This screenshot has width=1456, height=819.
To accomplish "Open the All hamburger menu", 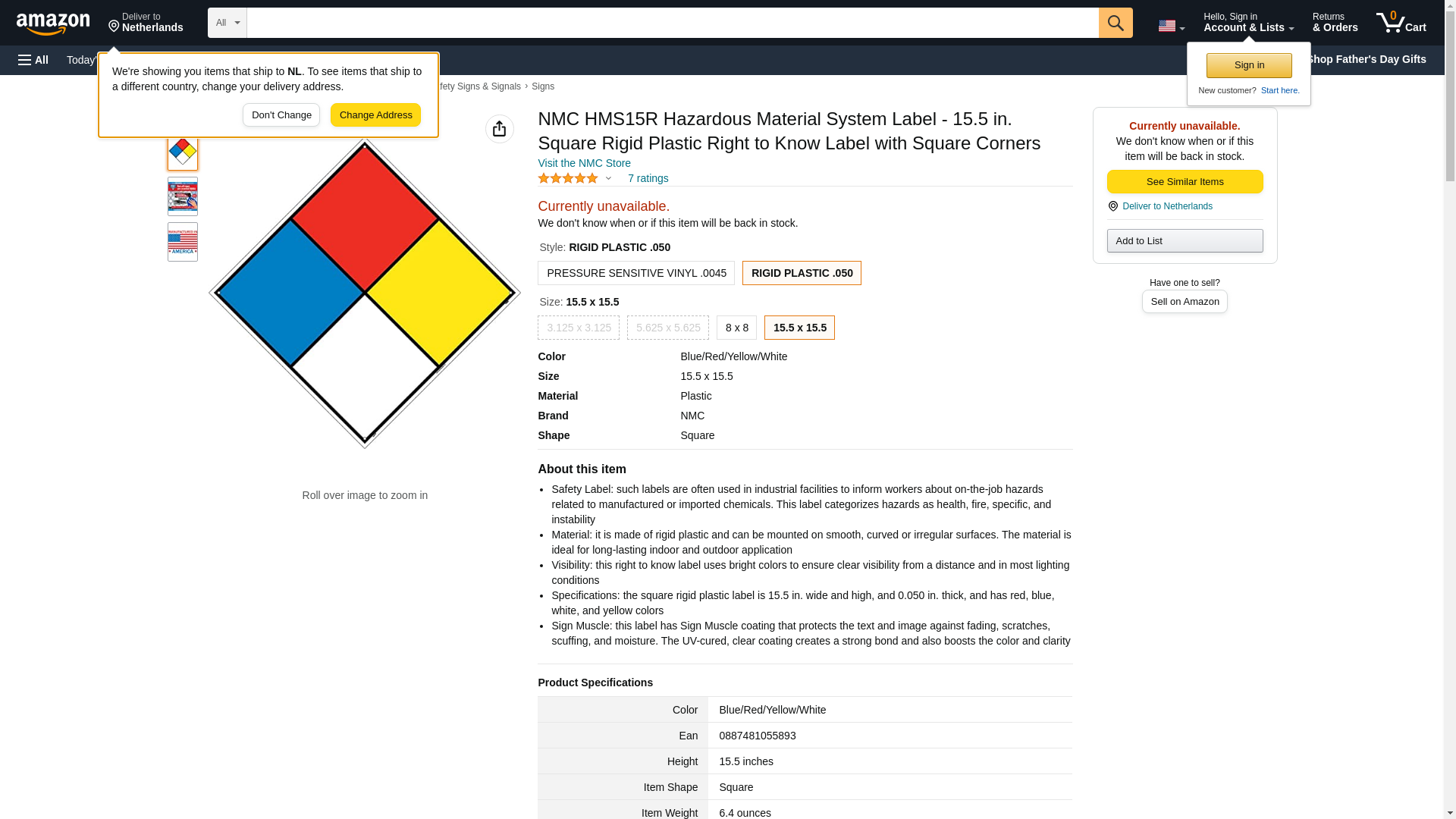I will point(33,60).
